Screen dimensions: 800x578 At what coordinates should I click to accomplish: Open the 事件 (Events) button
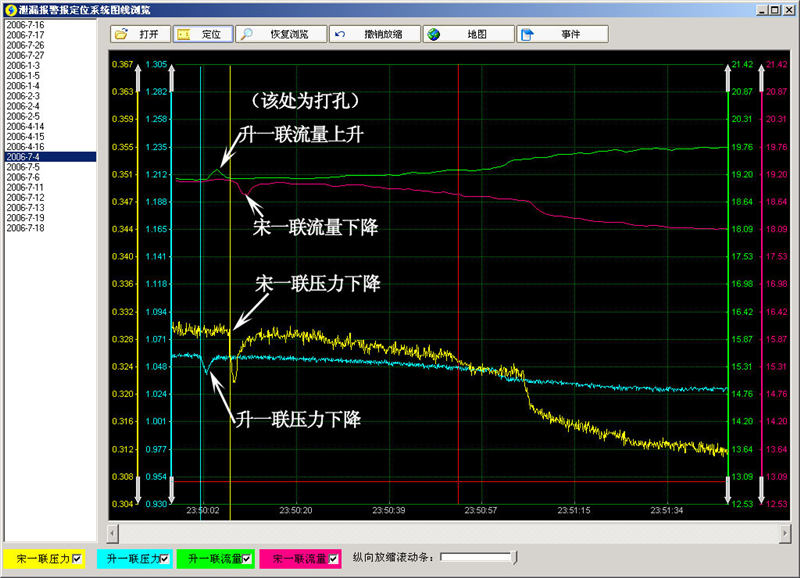point(561,34)
